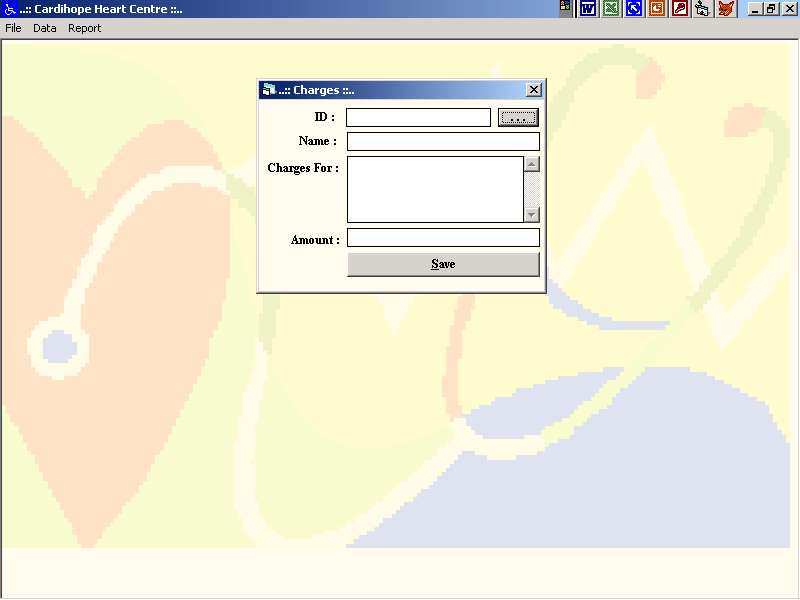
Task: Click the Office shortcut bar control icon
Action: pos(566,8)
